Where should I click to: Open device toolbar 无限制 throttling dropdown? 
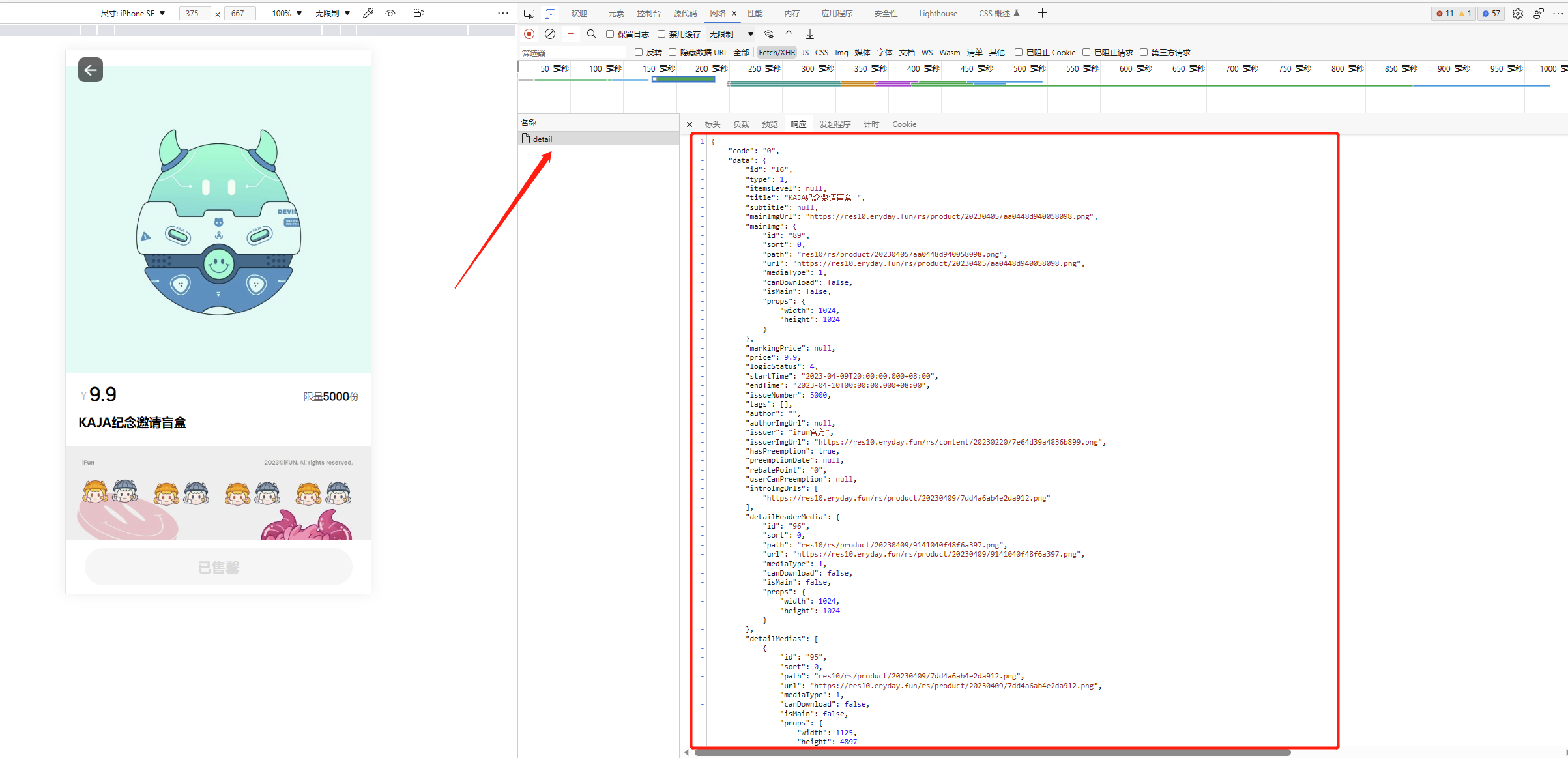pos(333,13)
